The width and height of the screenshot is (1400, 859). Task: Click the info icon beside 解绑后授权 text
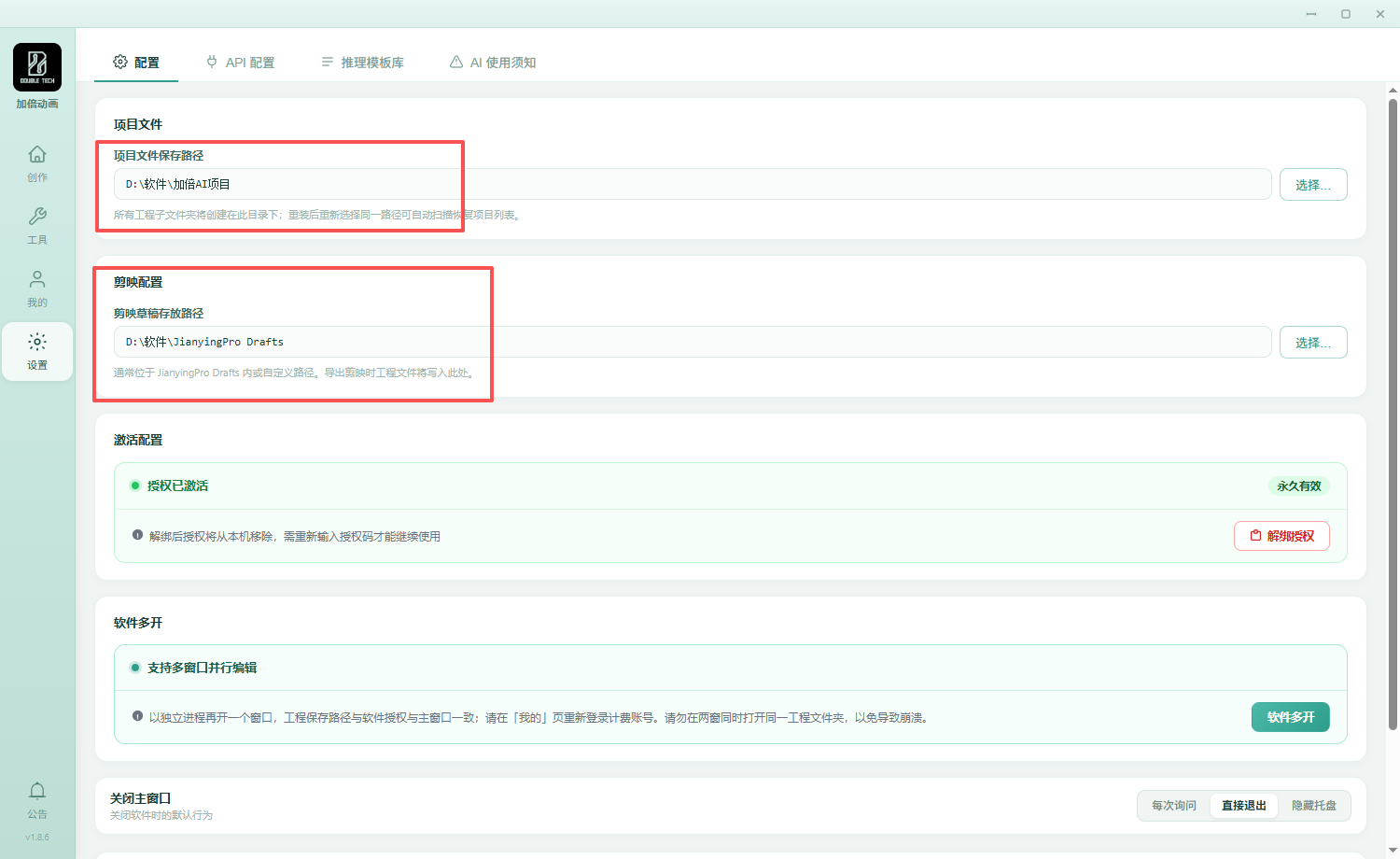click(x=137, y=535)
